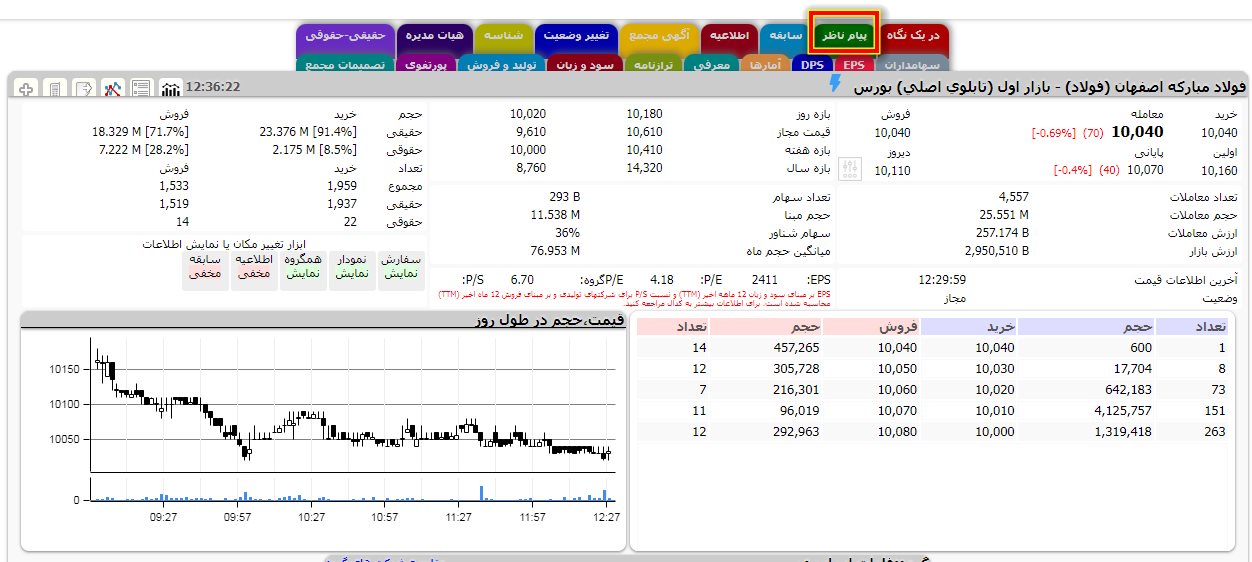Screen dimensions: 1252x562
Task: Click the sell price 10,080 in order book
Action: [897, 431]
